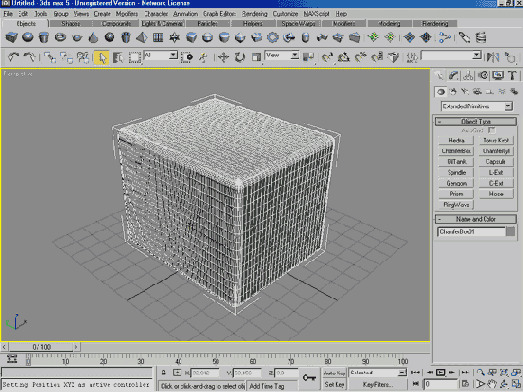Screen dimensions: 523x392
Task: Activate the Select and Move tool
Action: 223,58
